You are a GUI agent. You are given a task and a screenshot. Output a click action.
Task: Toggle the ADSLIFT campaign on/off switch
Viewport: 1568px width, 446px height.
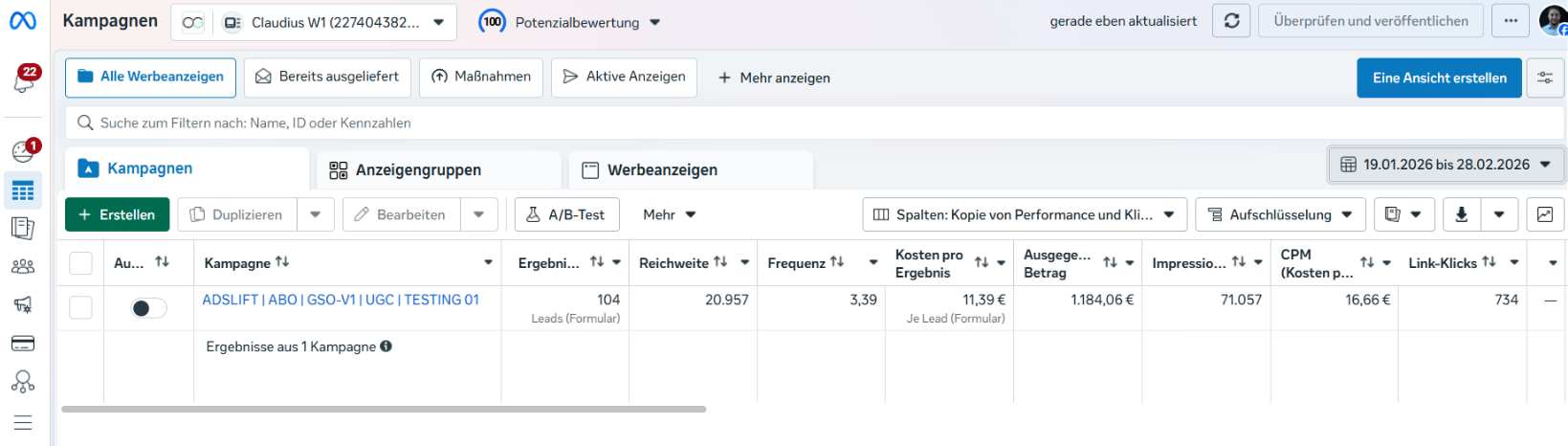[148, 308]
